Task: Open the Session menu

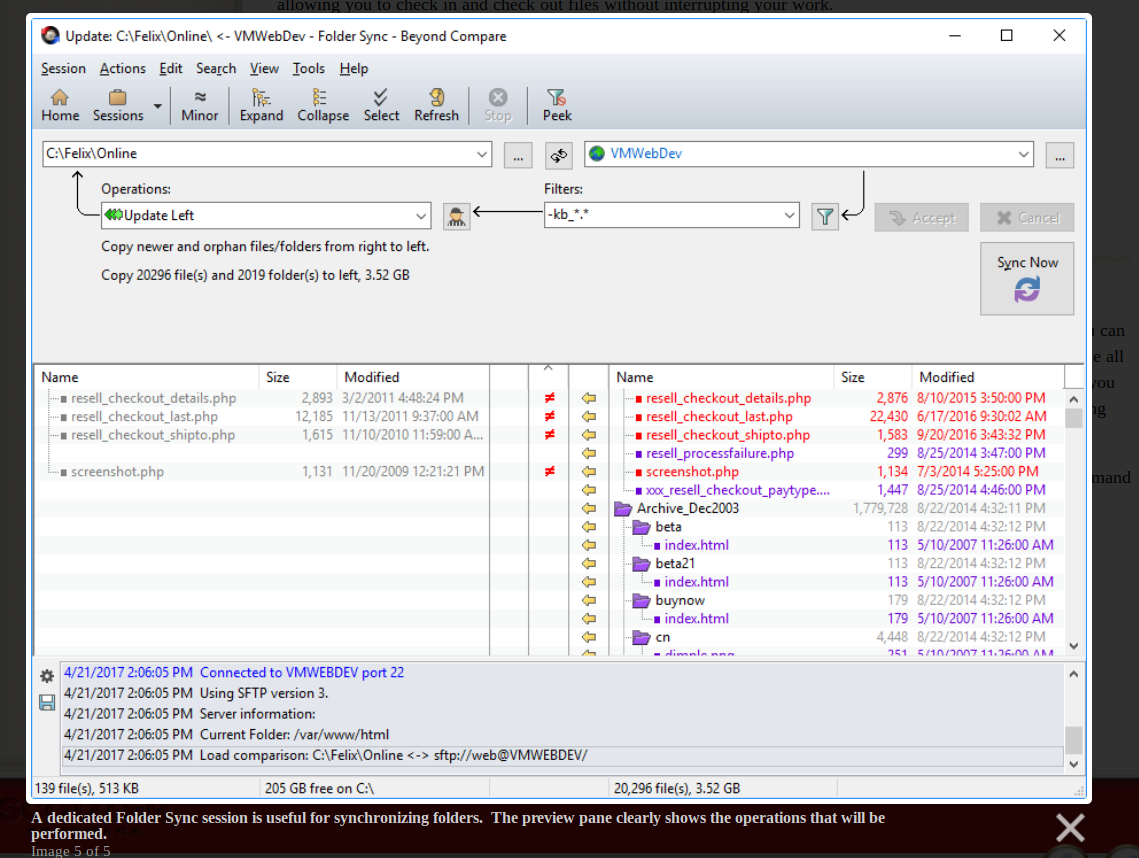Action: pyautogui.click(x=63, y=68)
